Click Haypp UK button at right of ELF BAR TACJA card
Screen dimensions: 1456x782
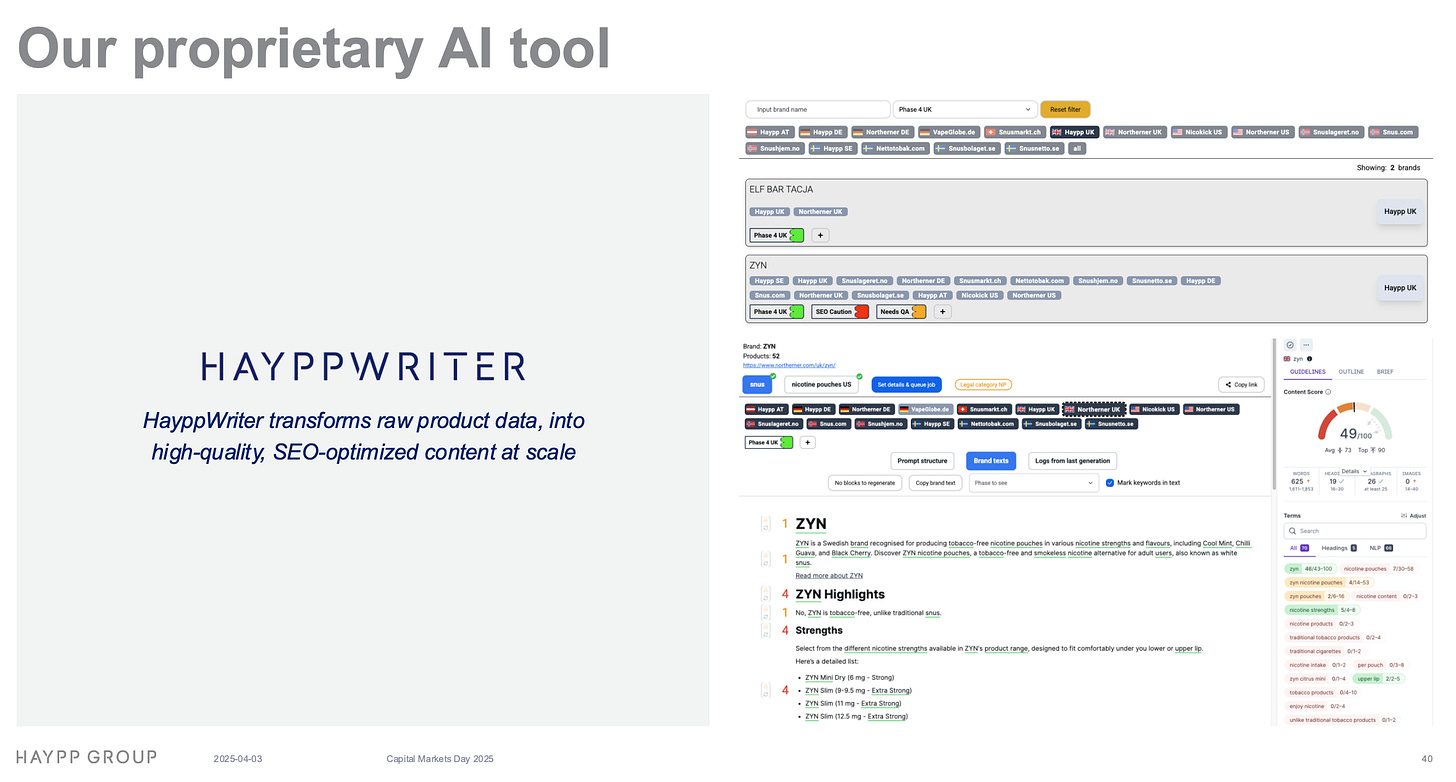[1400, 211]
